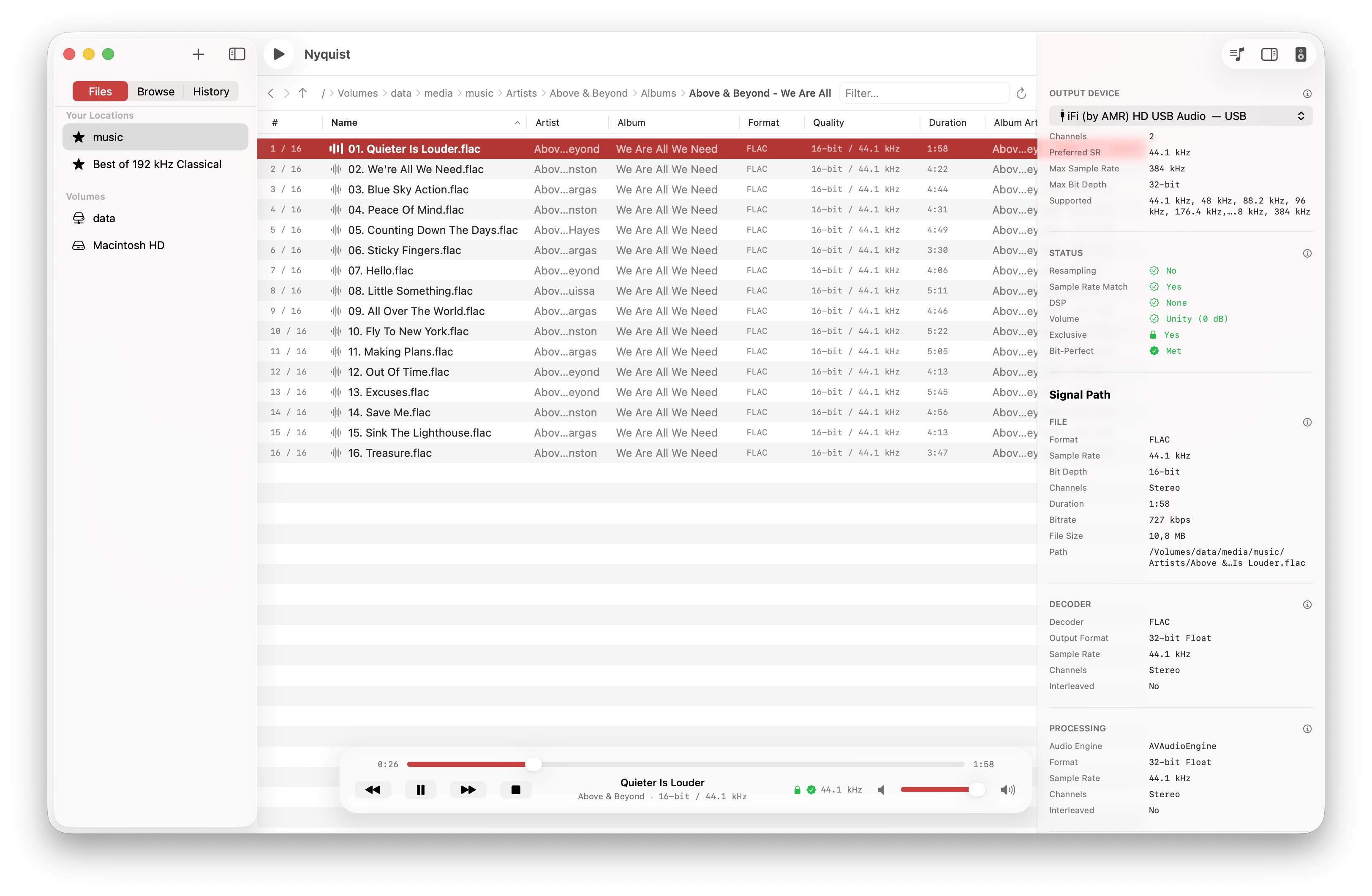Pause playback
The height and width of the screenshot is (896, 1372).
pyautogui.click(x=420, y=790)
